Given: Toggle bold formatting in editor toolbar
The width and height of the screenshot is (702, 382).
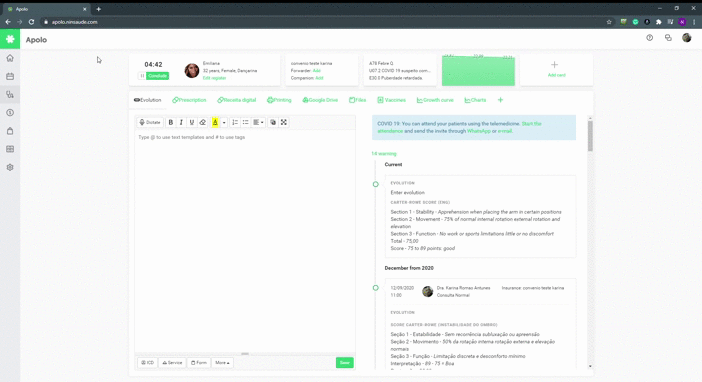Looking at the screenshot, I should click(171, 122).
